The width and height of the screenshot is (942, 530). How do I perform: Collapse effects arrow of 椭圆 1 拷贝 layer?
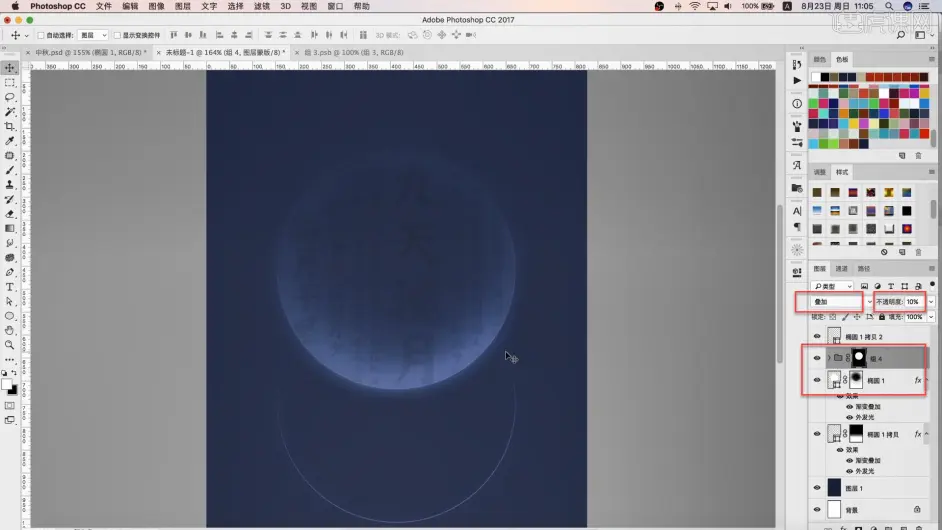click(x=926, y=434)
